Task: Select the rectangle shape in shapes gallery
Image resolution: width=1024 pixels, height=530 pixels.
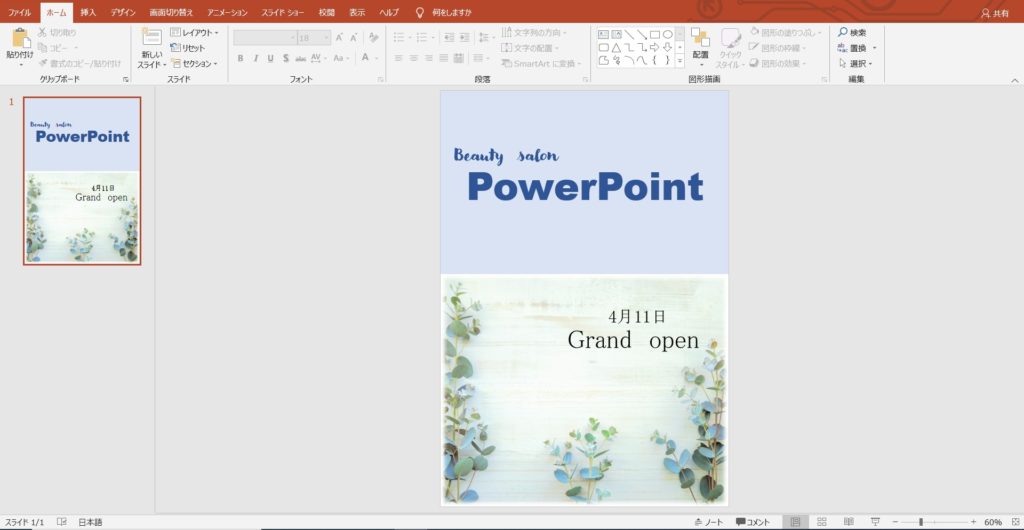Action: (x=654, y=35)
